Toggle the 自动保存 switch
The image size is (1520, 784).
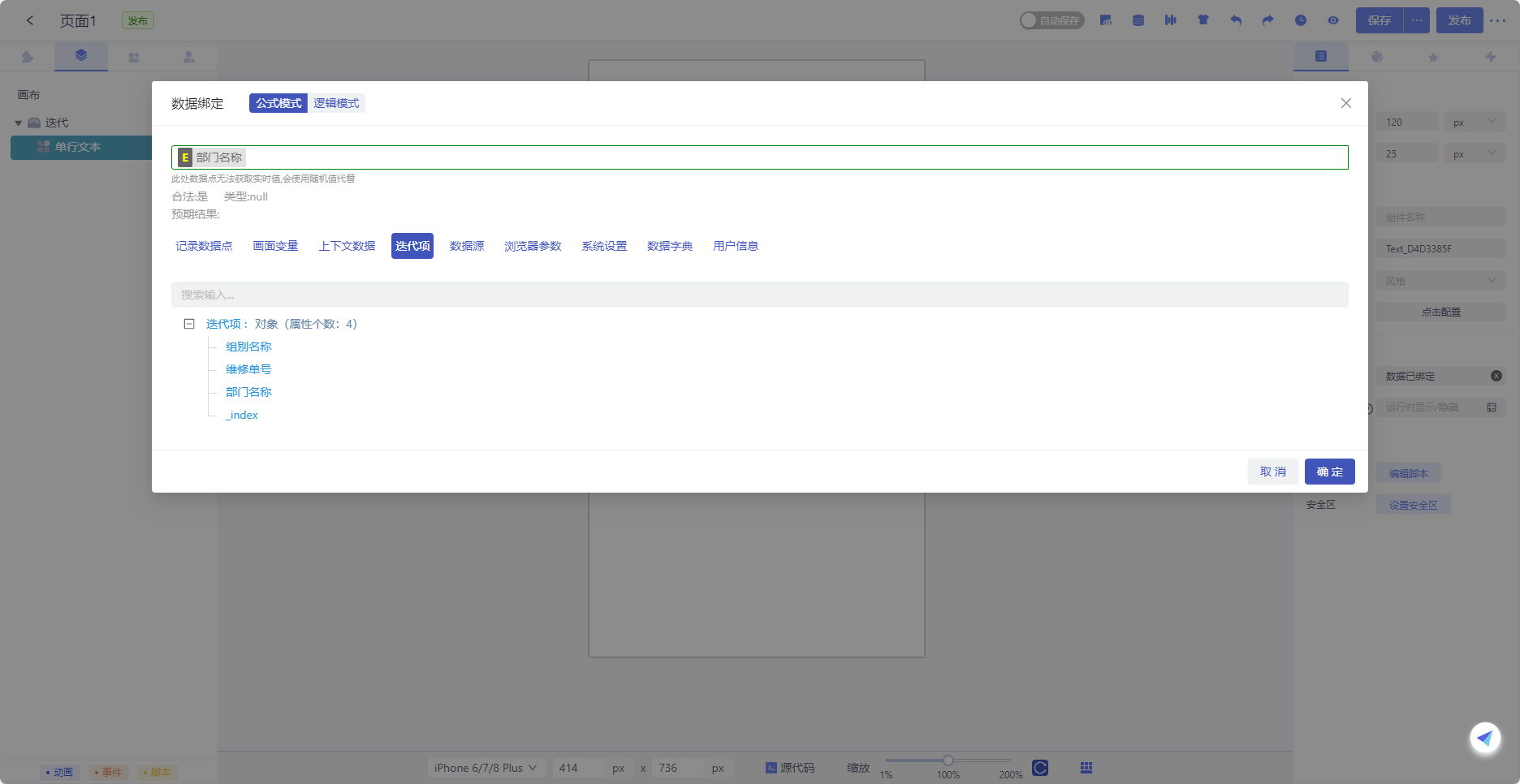point(1051,20)
